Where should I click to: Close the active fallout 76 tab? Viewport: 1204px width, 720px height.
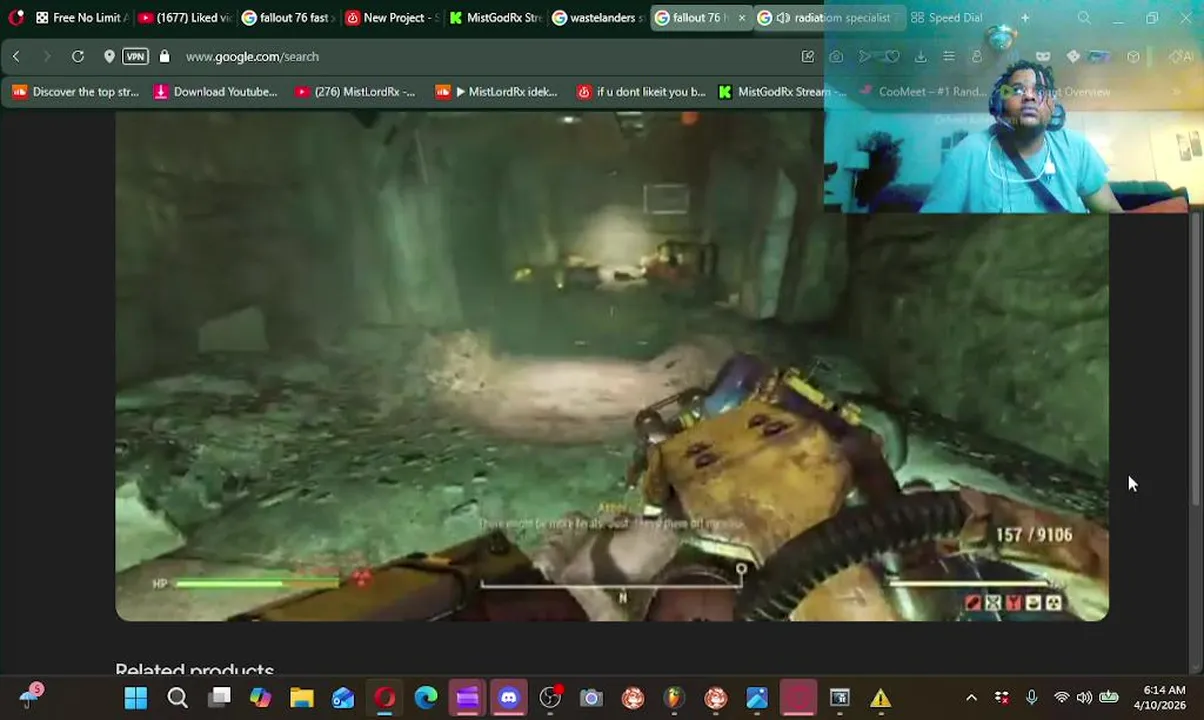pyautogui.click(x=741, y=18)
